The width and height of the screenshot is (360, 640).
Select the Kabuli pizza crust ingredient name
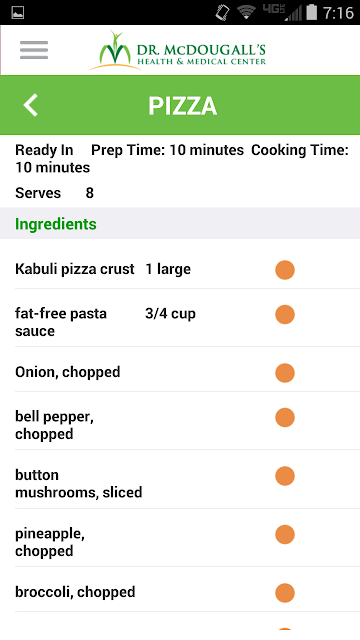point(75,269)
